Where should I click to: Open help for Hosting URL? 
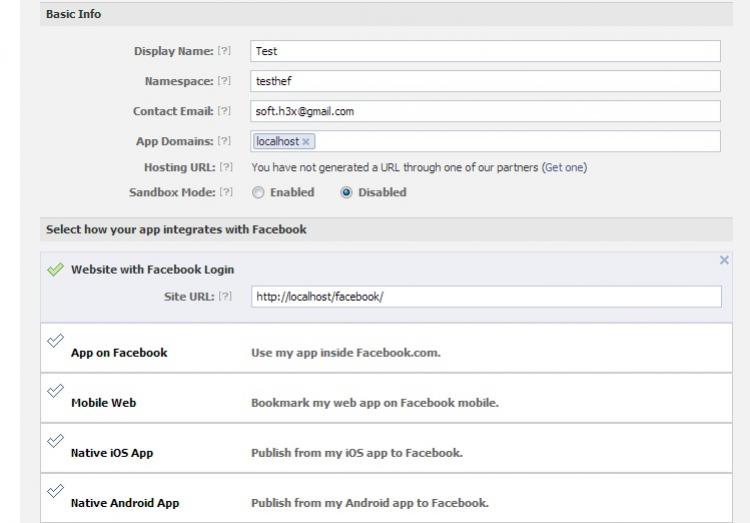(226, 167)
